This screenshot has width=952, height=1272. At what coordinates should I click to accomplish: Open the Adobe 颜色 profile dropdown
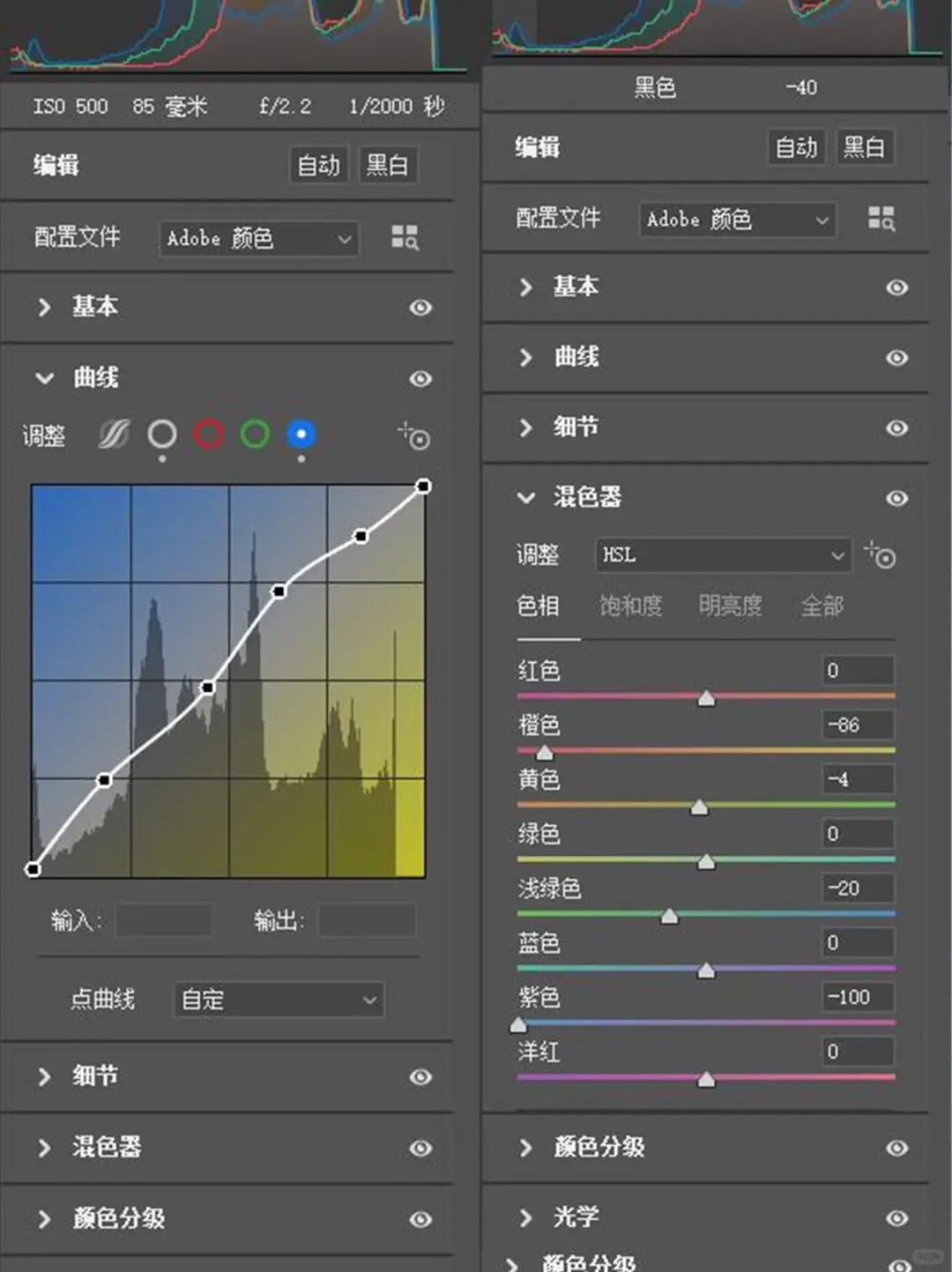pyautogui.click(x=257, y=238)
